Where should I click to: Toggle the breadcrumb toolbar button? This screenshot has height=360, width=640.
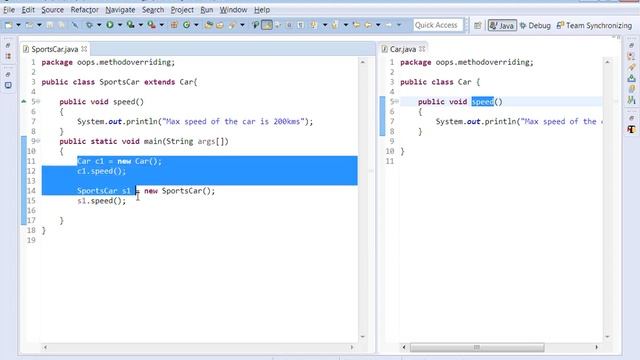pos(256,25)
